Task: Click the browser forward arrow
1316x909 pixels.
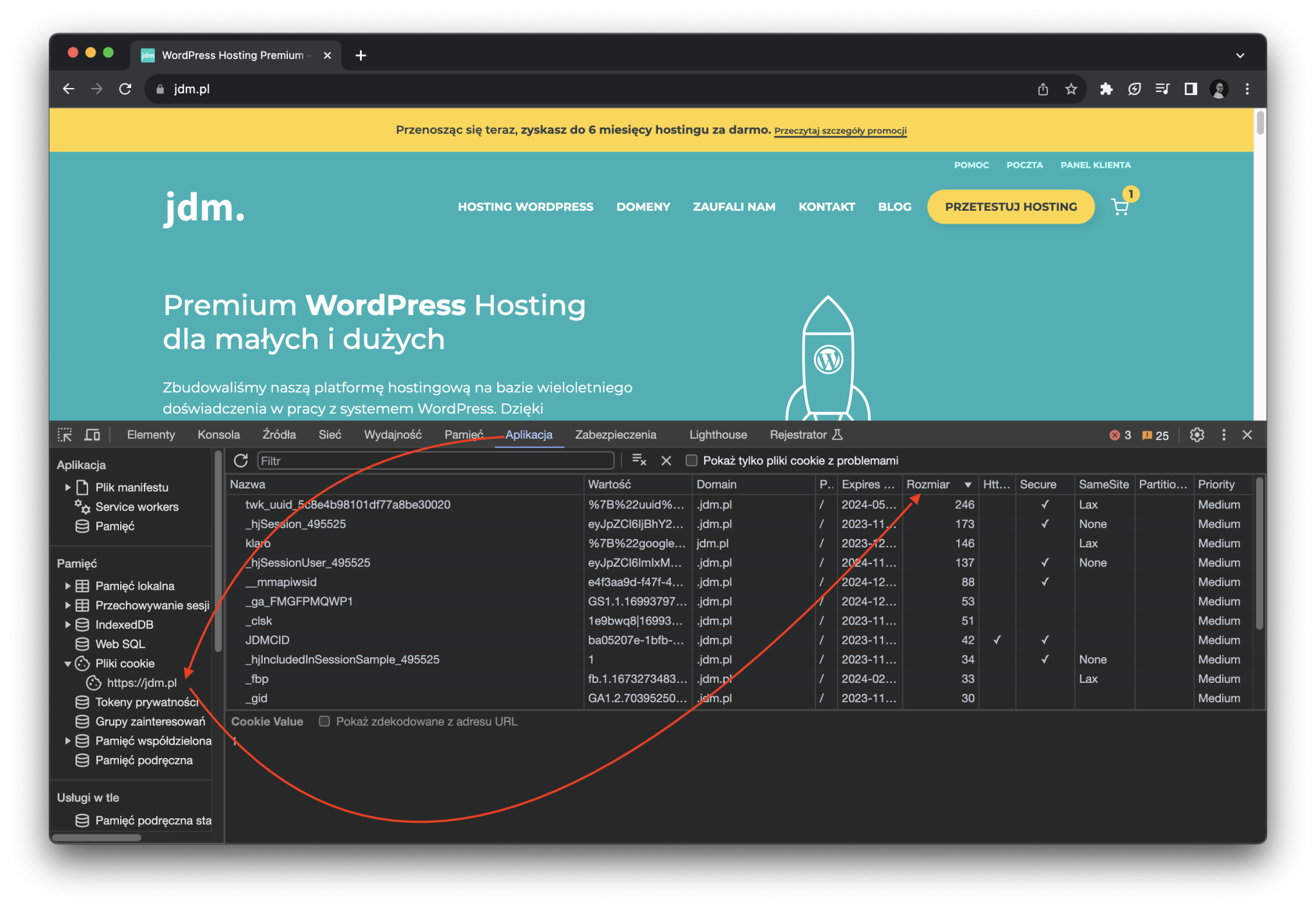Action: tap(97, 89)
